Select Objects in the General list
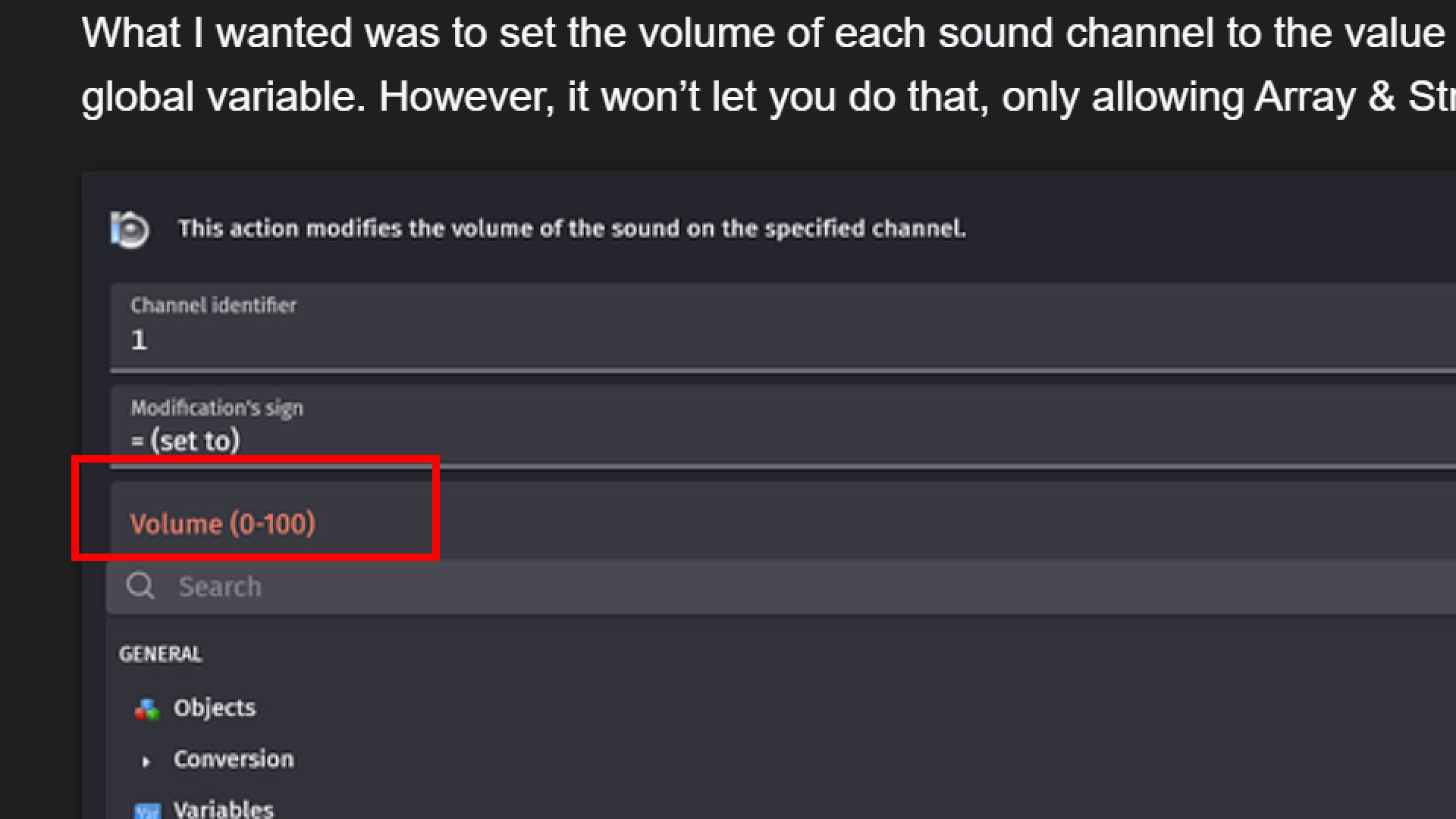This screenshot has height=819, width=1456. [215, 708]
